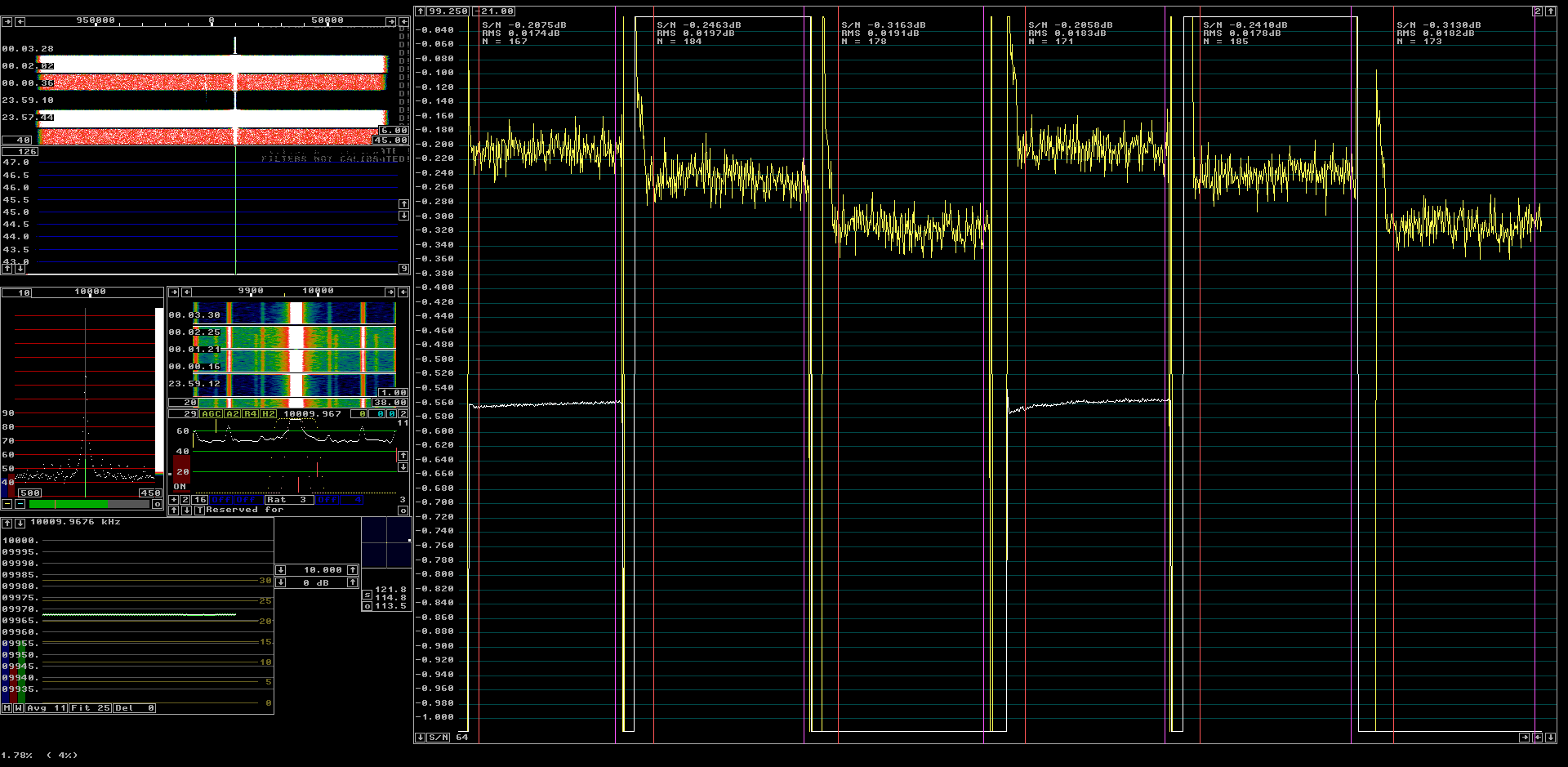Select the 40 box under wide waterfall
The width and height of the screenshot is (1568, 767).
pos(17,140)
